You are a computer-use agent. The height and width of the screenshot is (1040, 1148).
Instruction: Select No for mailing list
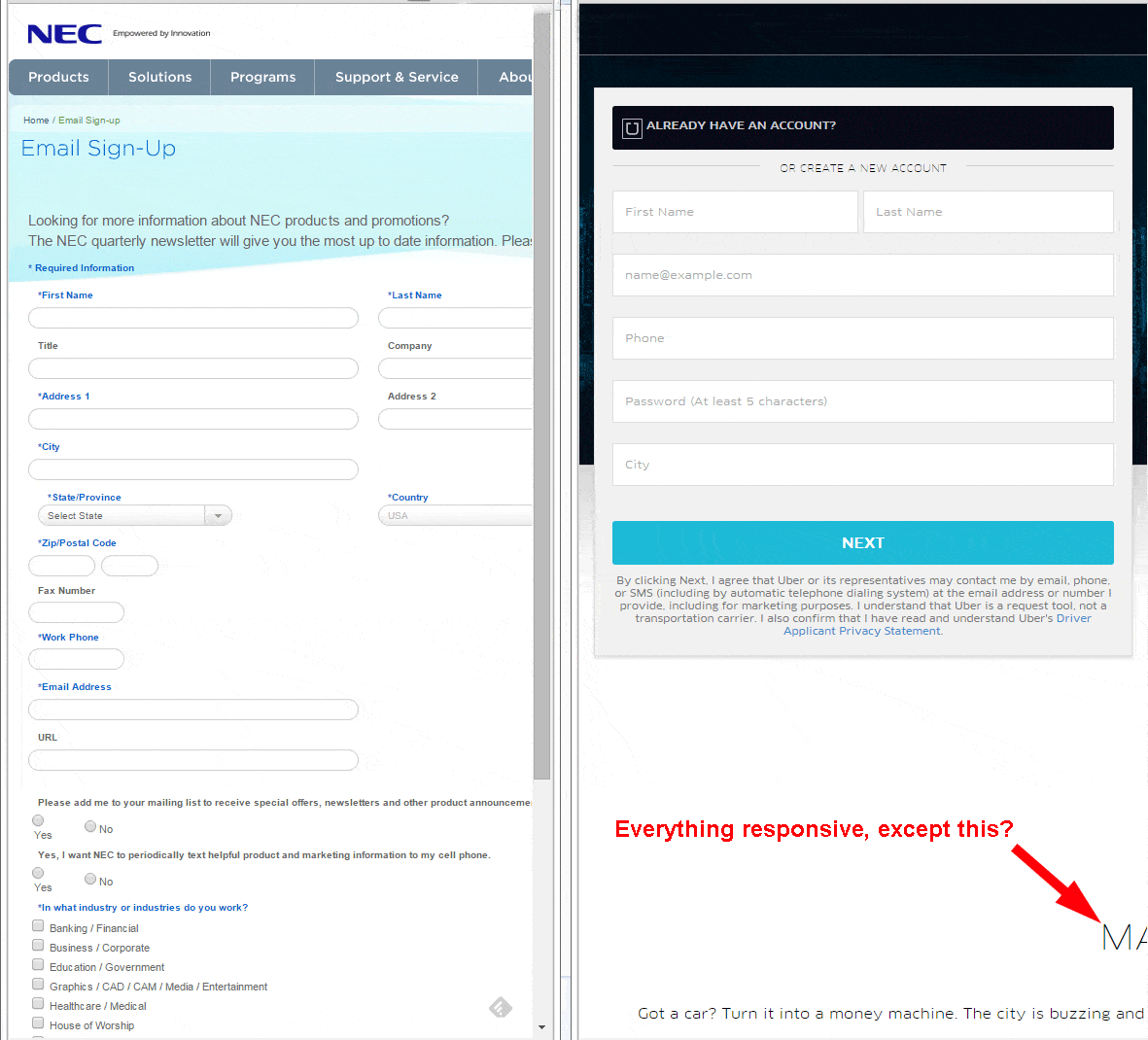click(90, 826)
